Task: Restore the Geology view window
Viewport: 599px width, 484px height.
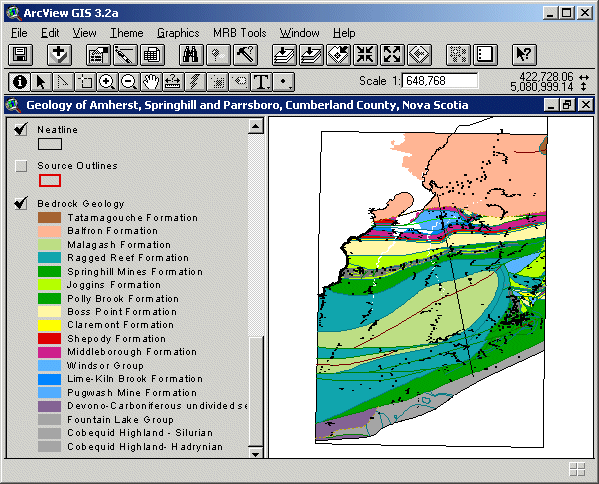Action: pos(568,105)
